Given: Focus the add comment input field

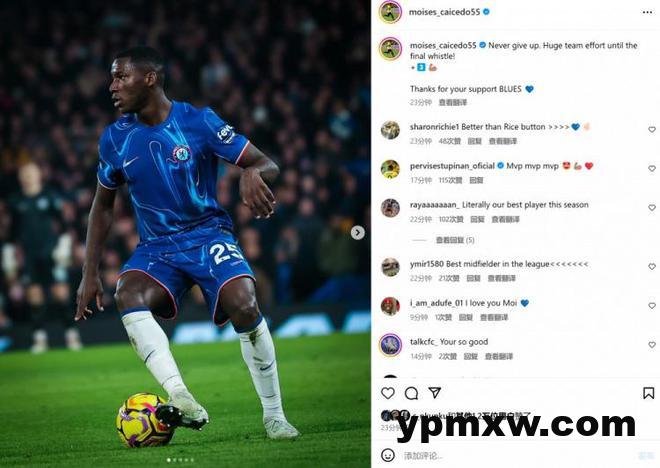Looking at the screenshot, I should [518, 455].
